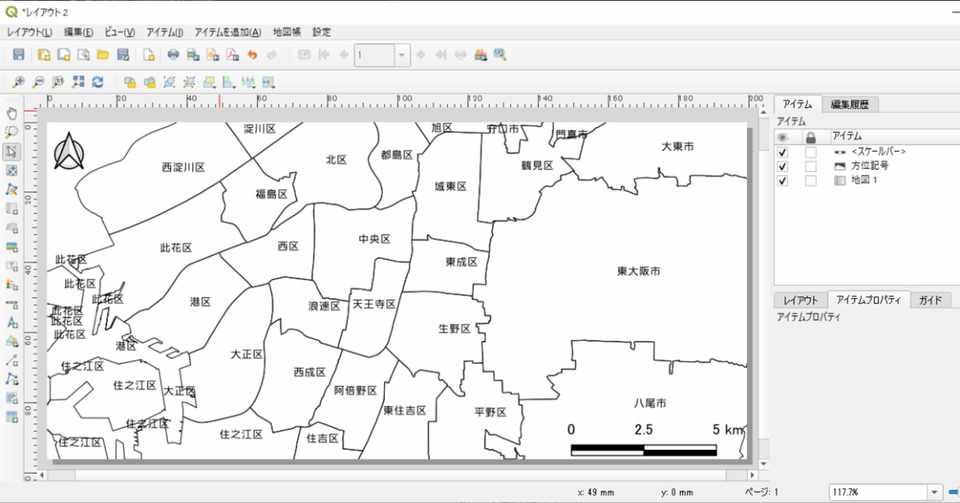The height and width of the screenshot is (503, 960).
Task: Switch to the ガイド tab
Action: pyautogui.click(x=931, y=300)
